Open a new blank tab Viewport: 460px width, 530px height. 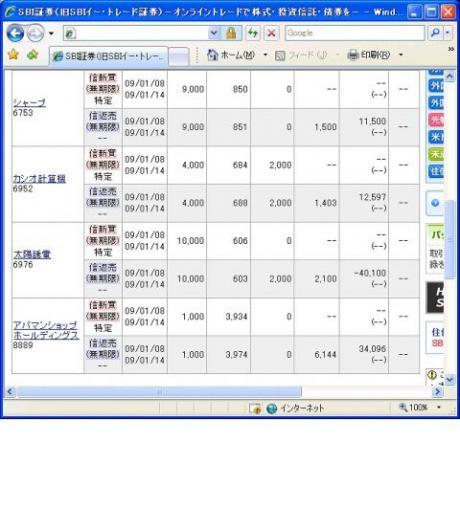tap(178, 57)
